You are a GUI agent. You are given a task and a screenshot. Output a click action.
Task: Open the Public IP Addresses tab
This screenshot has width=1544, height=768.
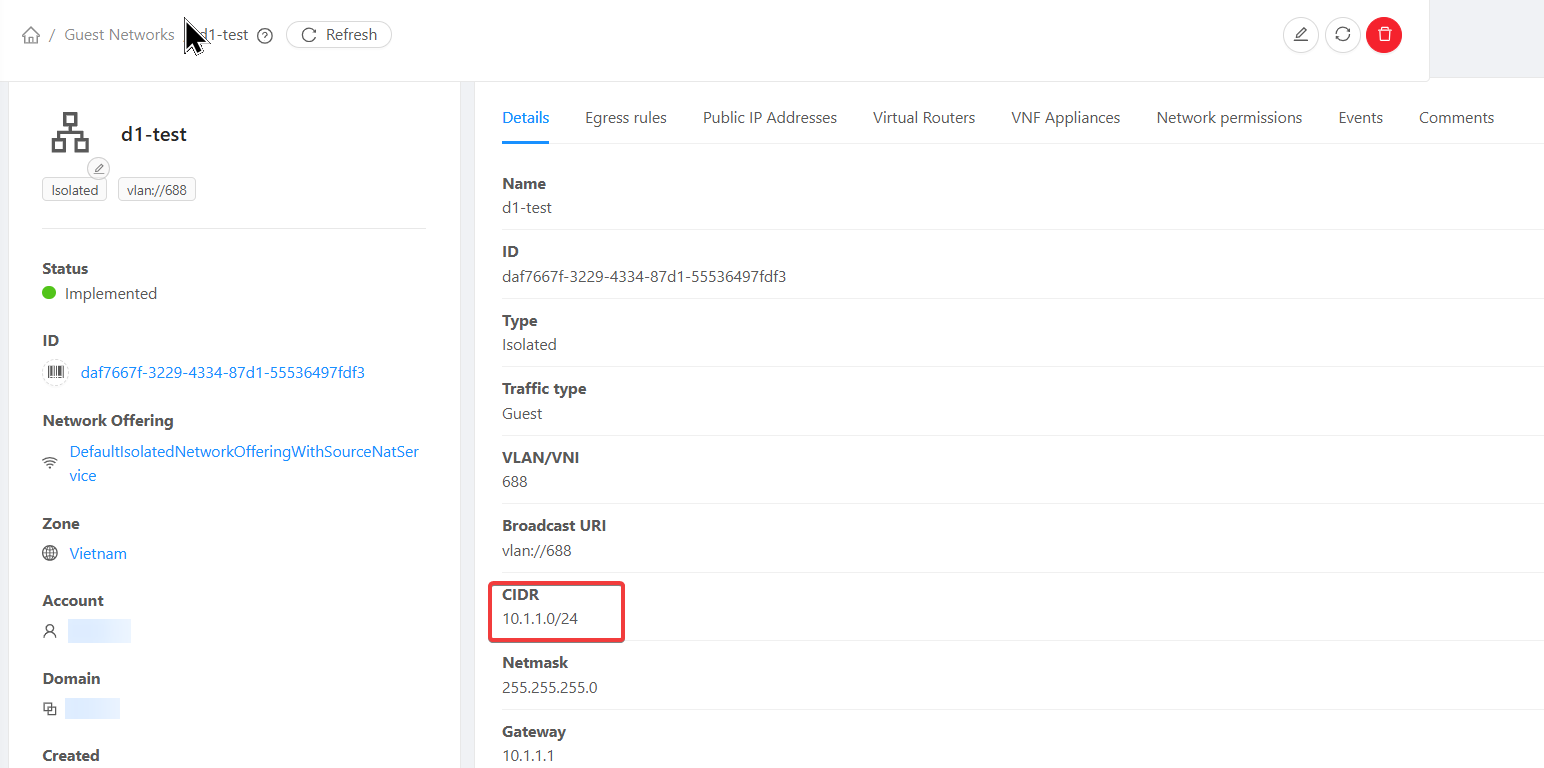tap(769, 118)
